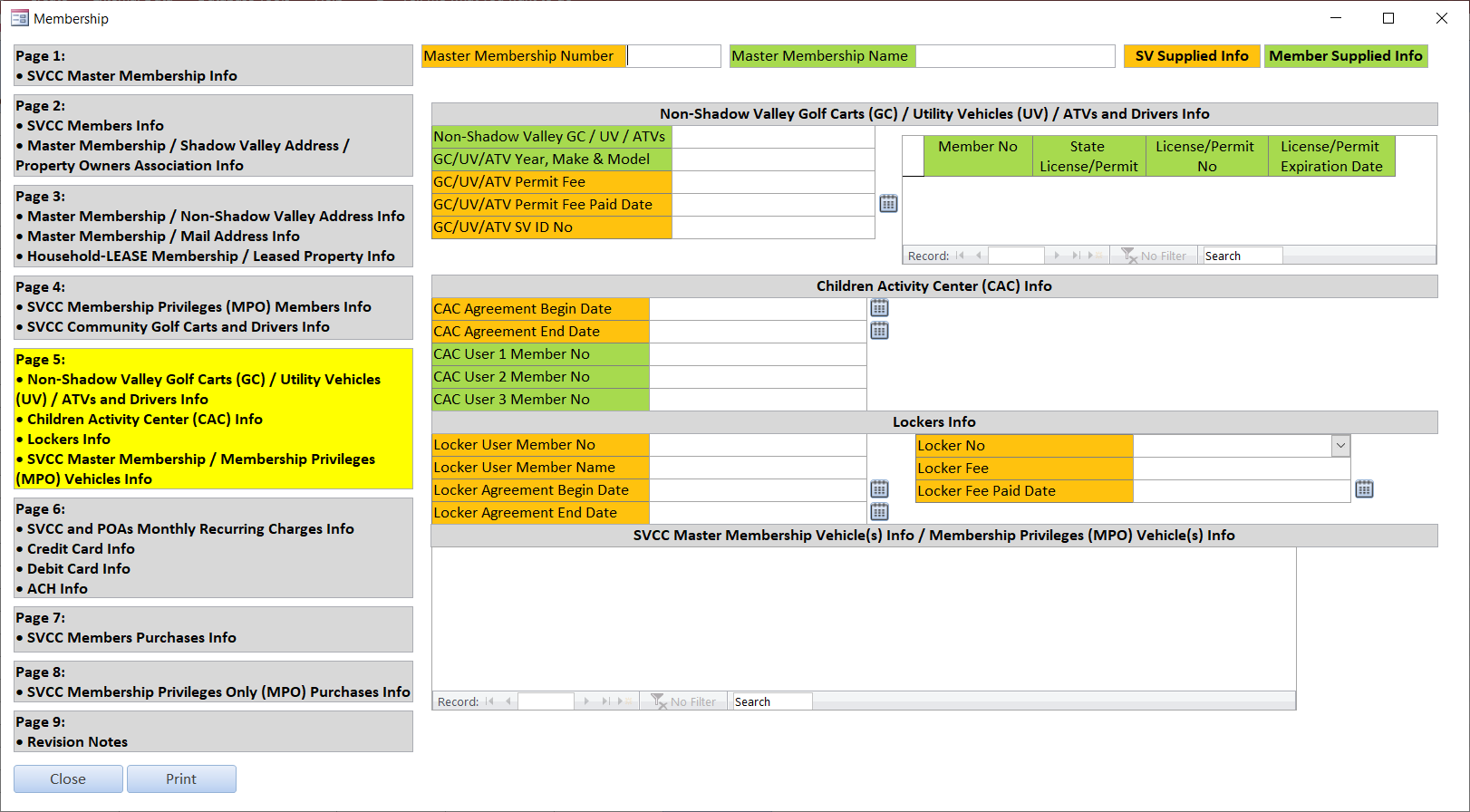Viewport: 1470px width, 812px height.
Task: Click Locker User Member No field
Action: coord(758,445)
